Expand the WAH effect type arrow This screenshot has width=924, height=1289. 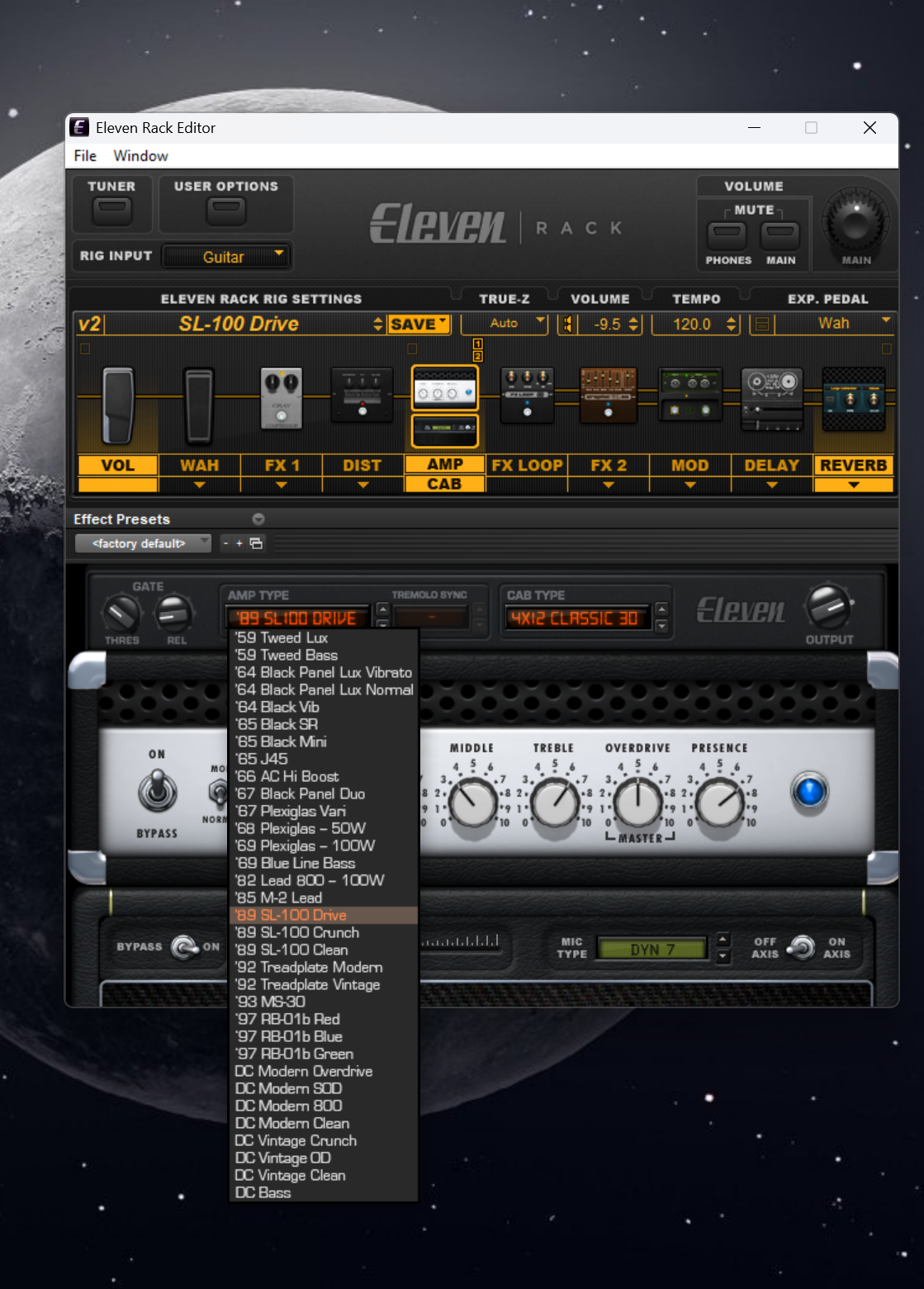199,485
